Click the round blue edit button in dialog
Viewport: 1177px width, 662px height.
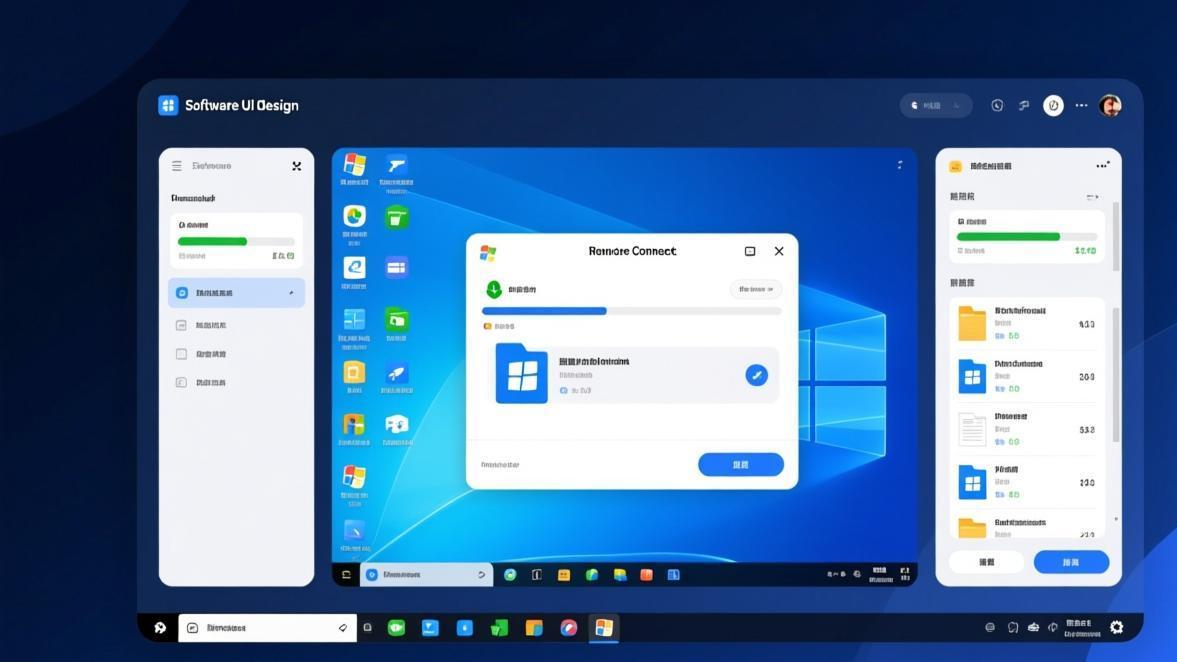pyautogui.click(x=757, y=375)
